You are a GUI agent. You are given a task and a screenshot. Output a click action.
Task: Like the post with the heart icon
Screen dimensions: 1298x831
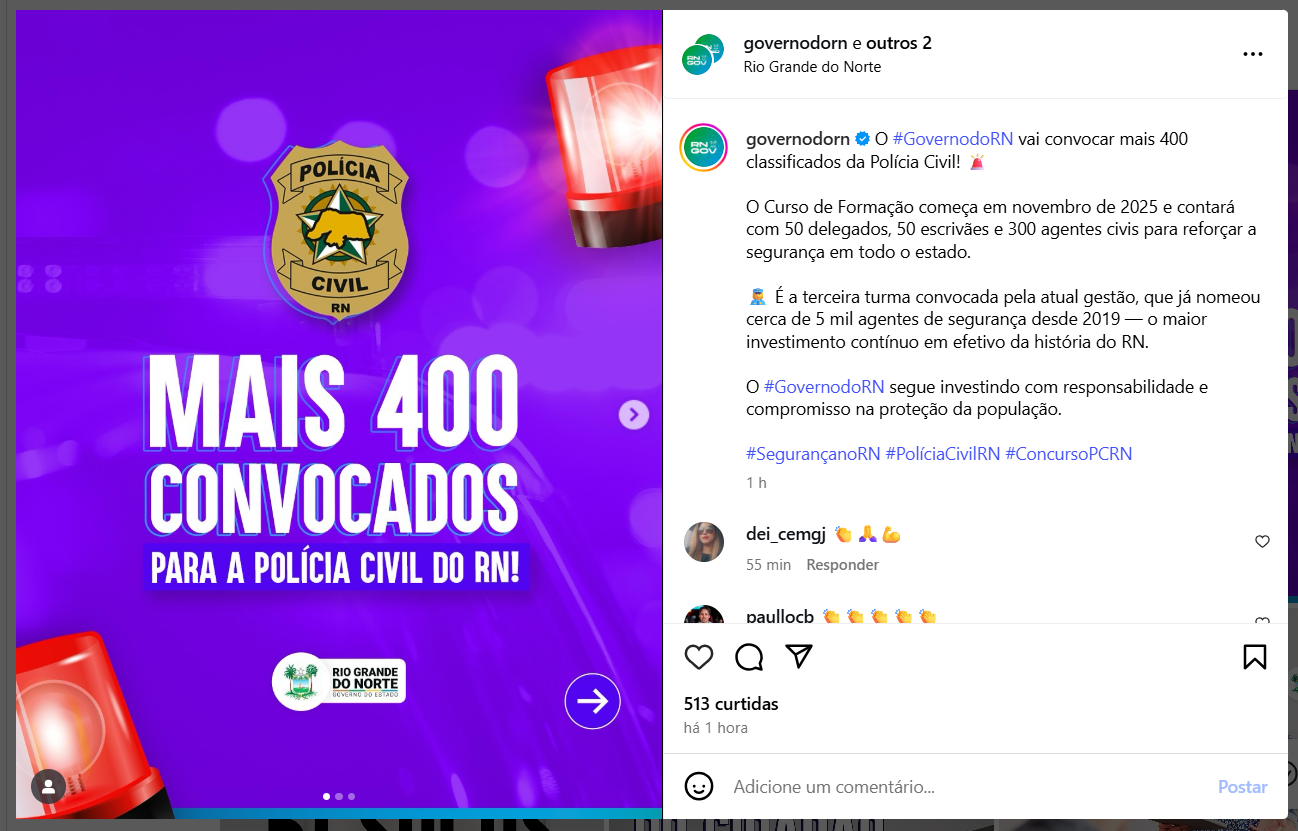tap(699, 657)
